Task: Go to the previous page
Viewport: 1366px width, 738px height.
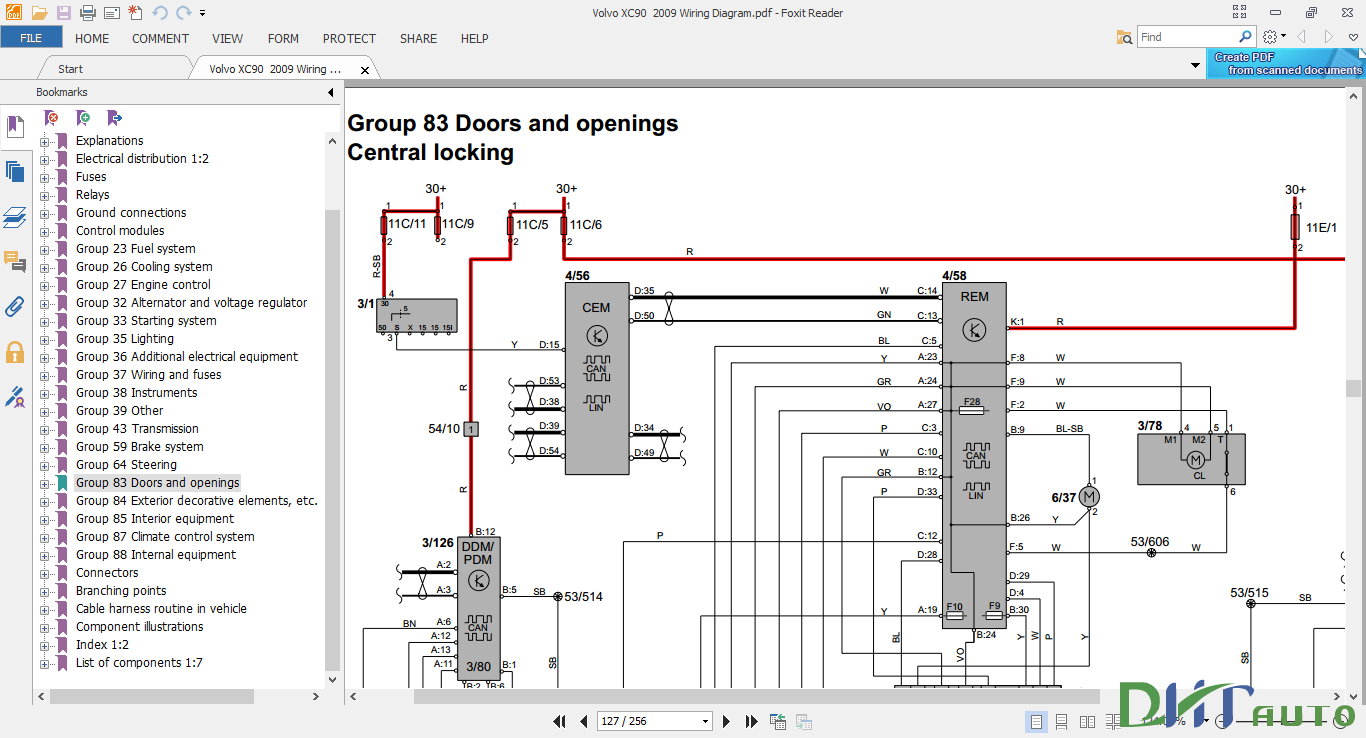Action: coord(584,721)
